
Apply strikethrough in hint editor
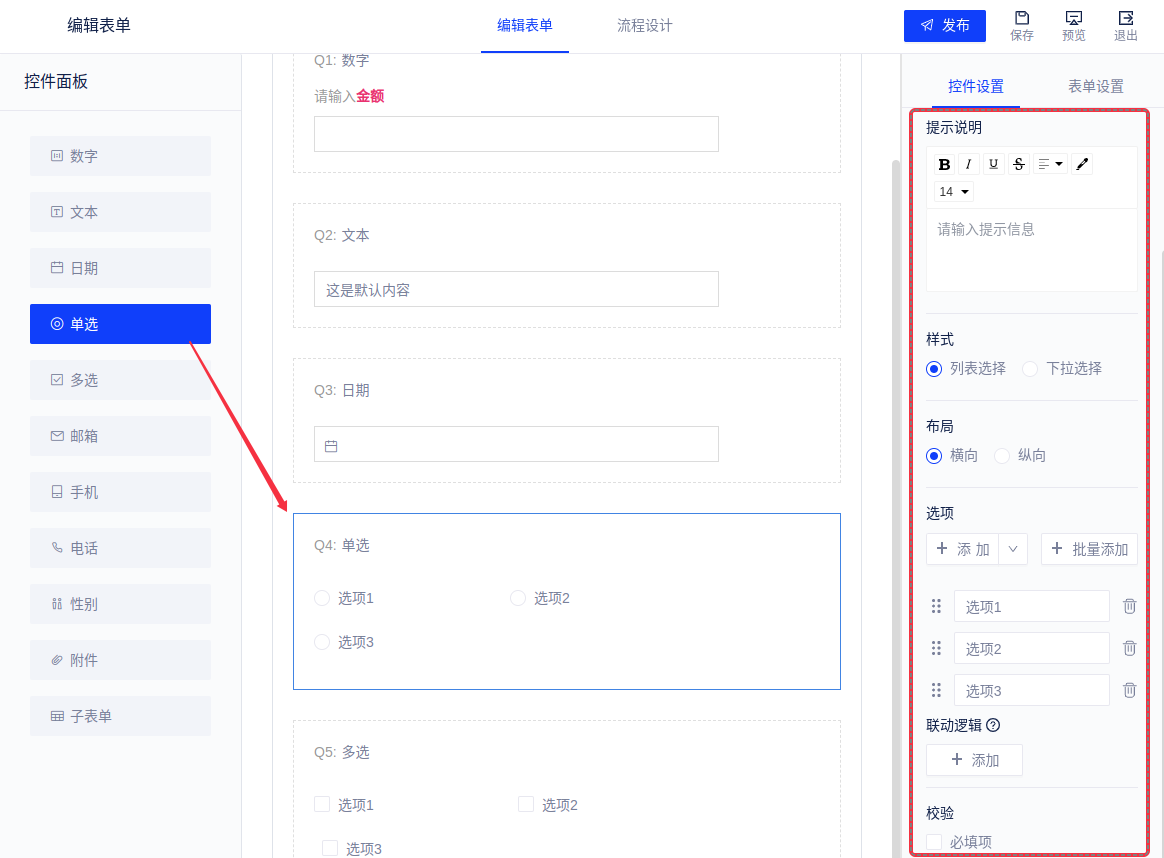[1018, 164]
